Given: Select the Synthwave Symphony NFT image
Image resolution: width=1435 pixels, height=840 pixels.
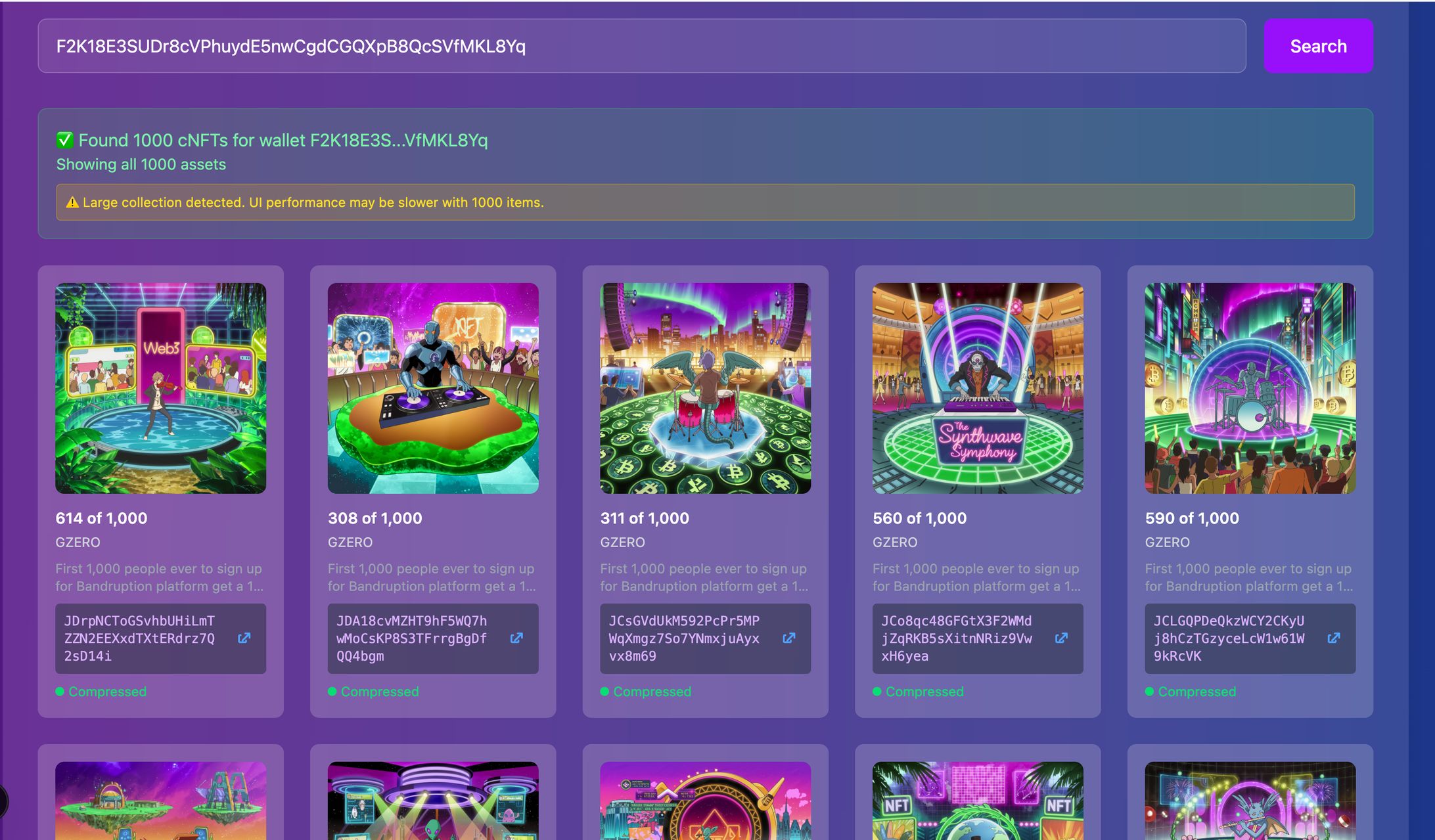Looking at the screenshot, I should coord(978,388).
